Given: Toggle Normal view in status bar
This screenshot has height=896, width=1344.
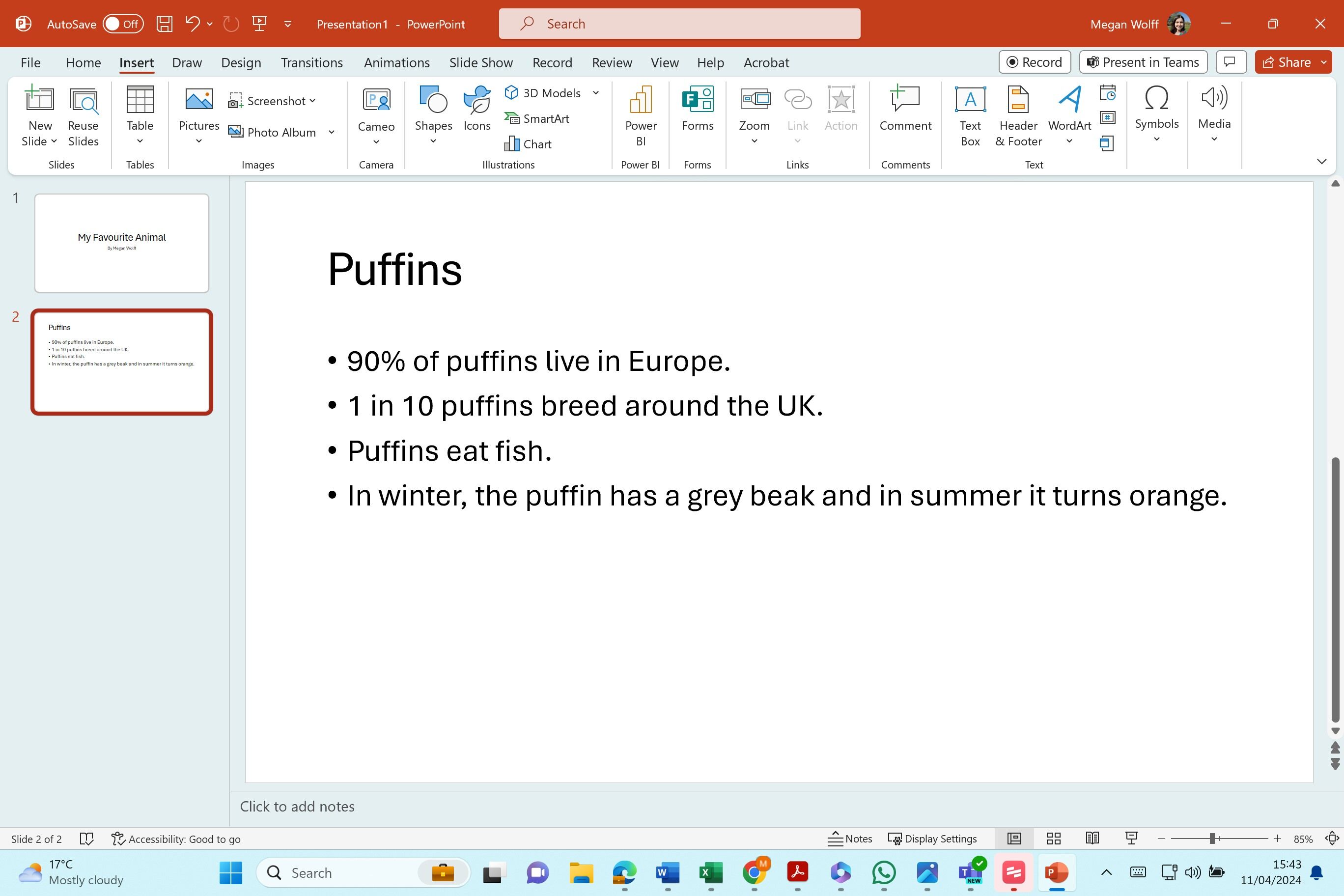Looking at the screenshot, I should tap(1014, 839).
